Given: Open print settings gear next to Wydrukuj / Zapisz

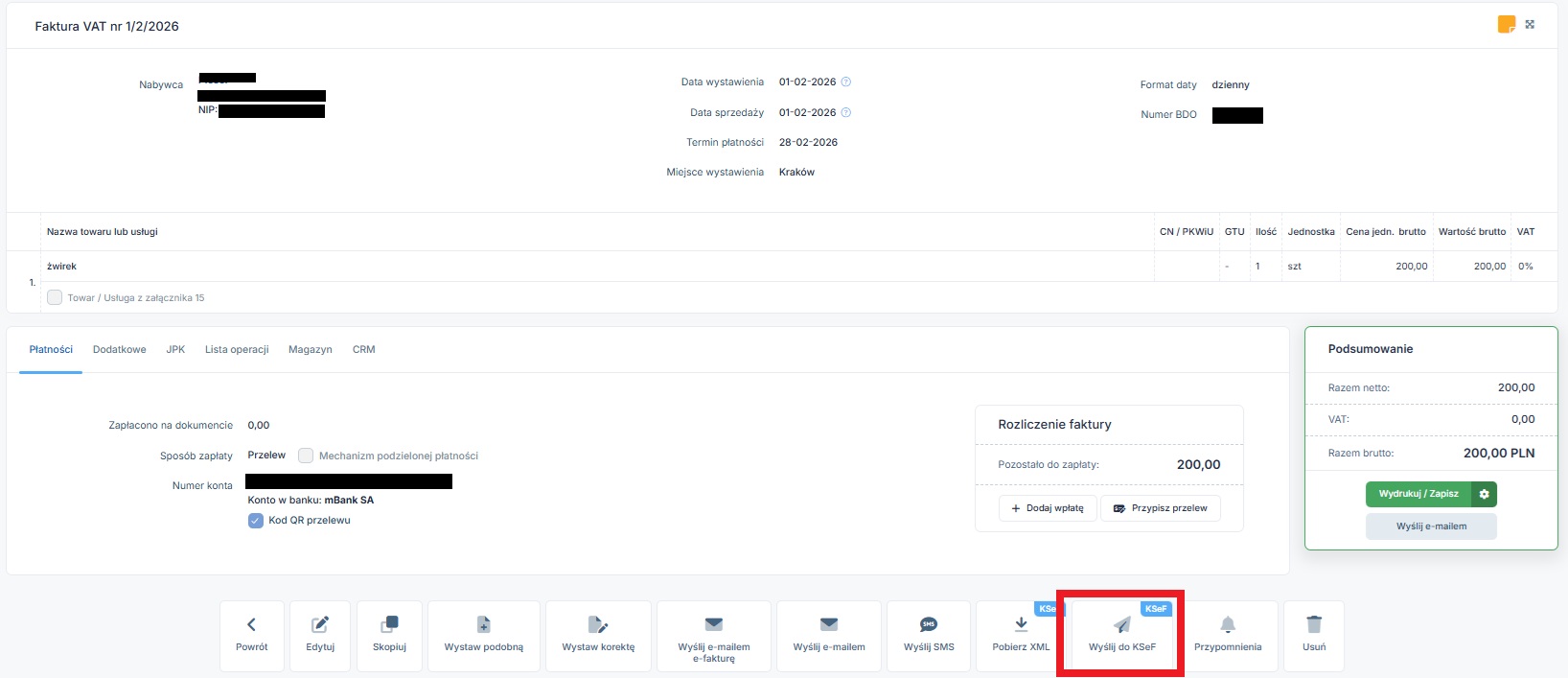Looking at the screenshot, I should click(1484, 494).
